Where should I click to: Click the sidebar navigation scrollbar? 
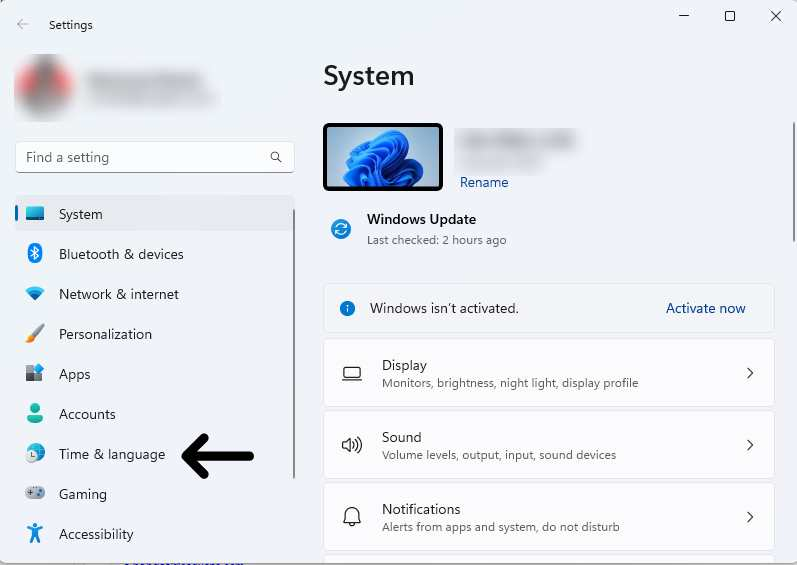point(294,343)
